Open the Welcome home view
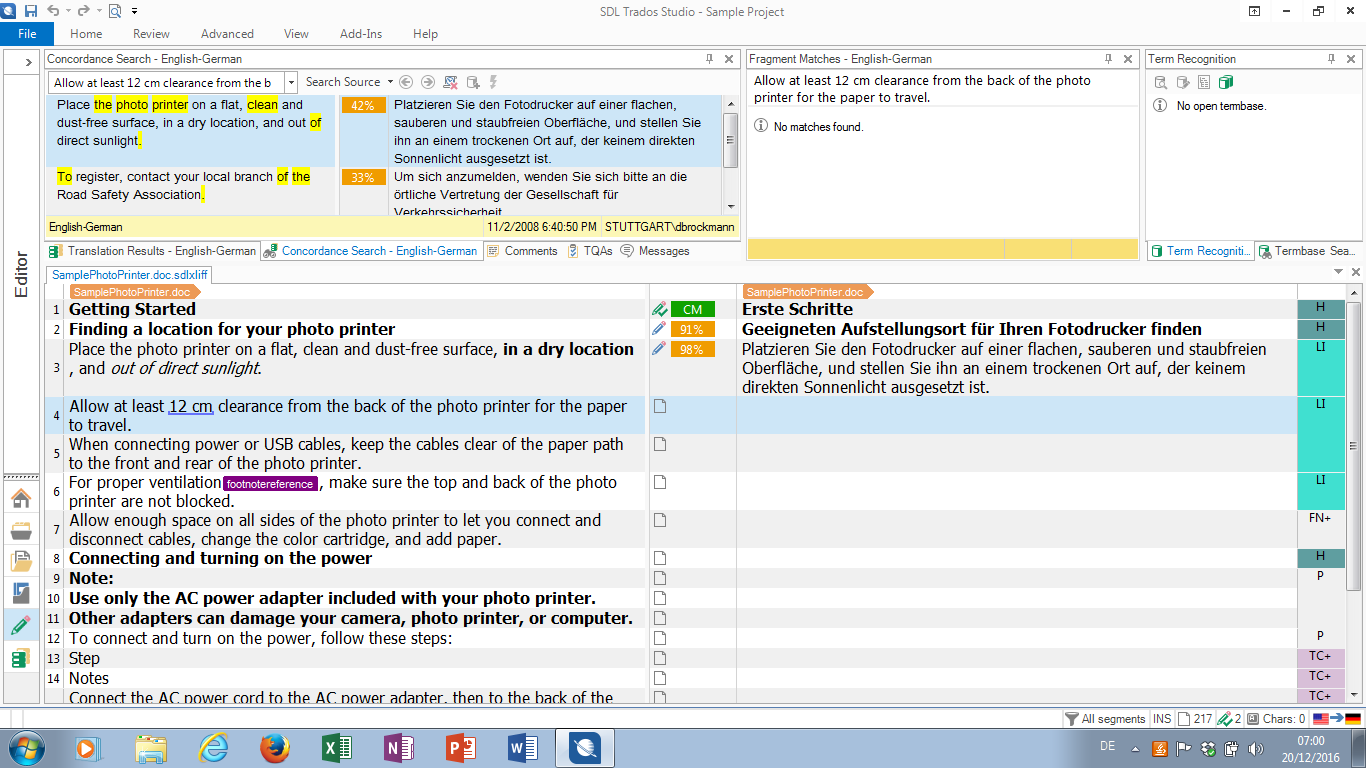The width and height of the screenshot is (1366, 768). [x=20, y=499]
